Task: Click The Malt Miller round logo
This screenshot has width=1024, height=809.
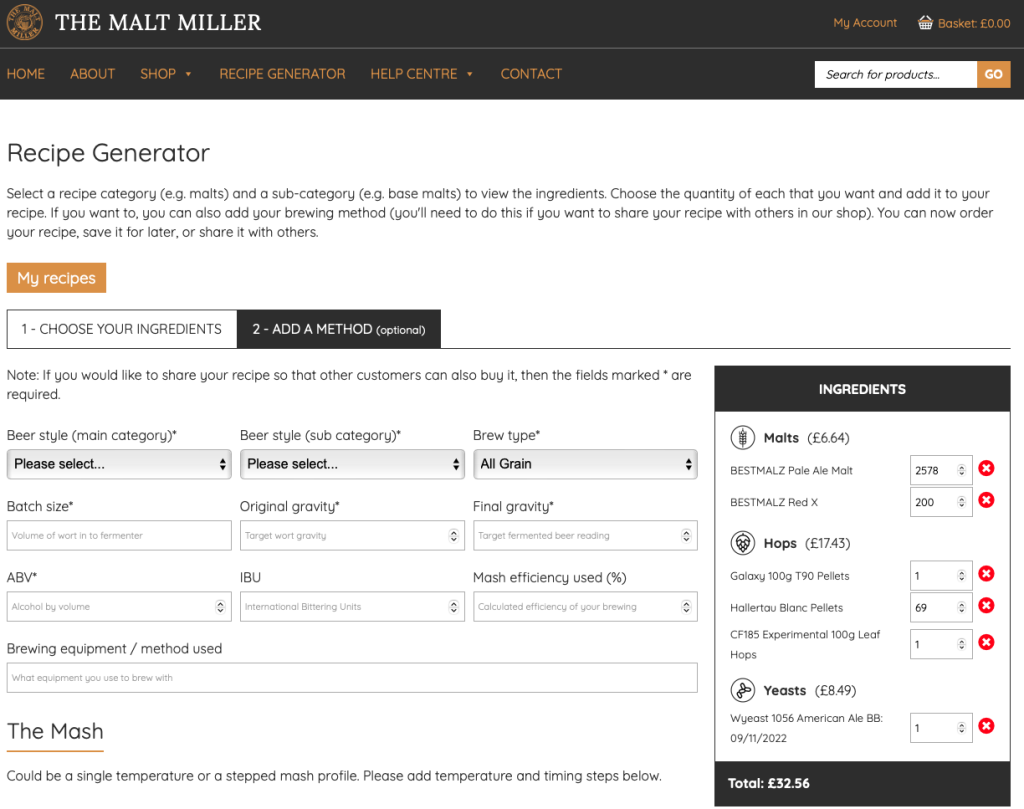Action: click(x=24, y=22)
